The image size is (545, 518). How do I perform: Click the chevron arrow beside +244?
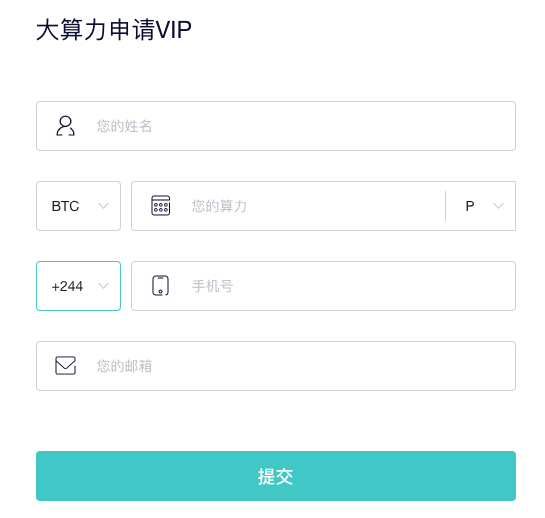(x=103, y=286)
